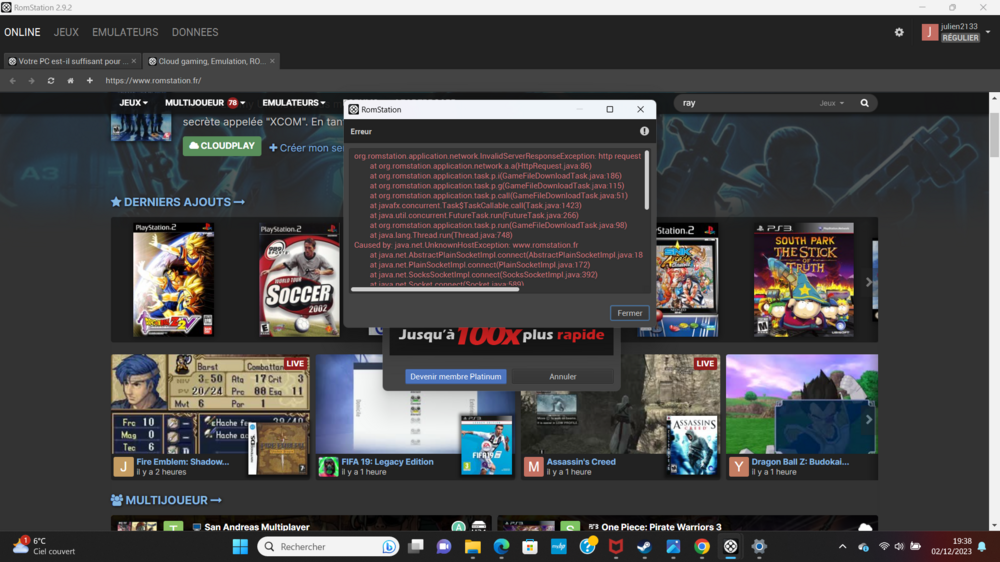Go to the browser home page icon
The height and width of the screenshot is (562, 1000).
(70, 81)
